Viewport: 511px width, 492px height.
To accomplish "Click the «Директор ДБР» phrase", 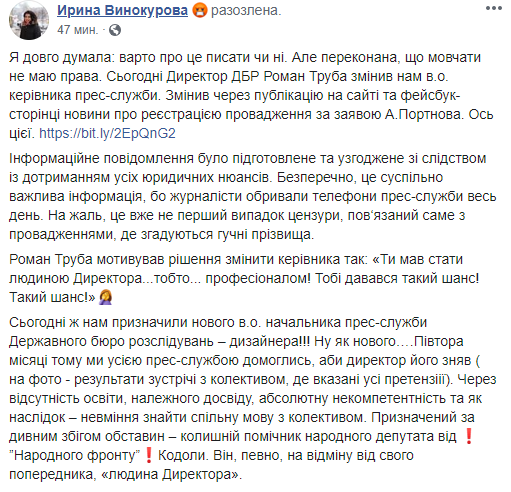I will pyautogui.click(x=213, y=76).
